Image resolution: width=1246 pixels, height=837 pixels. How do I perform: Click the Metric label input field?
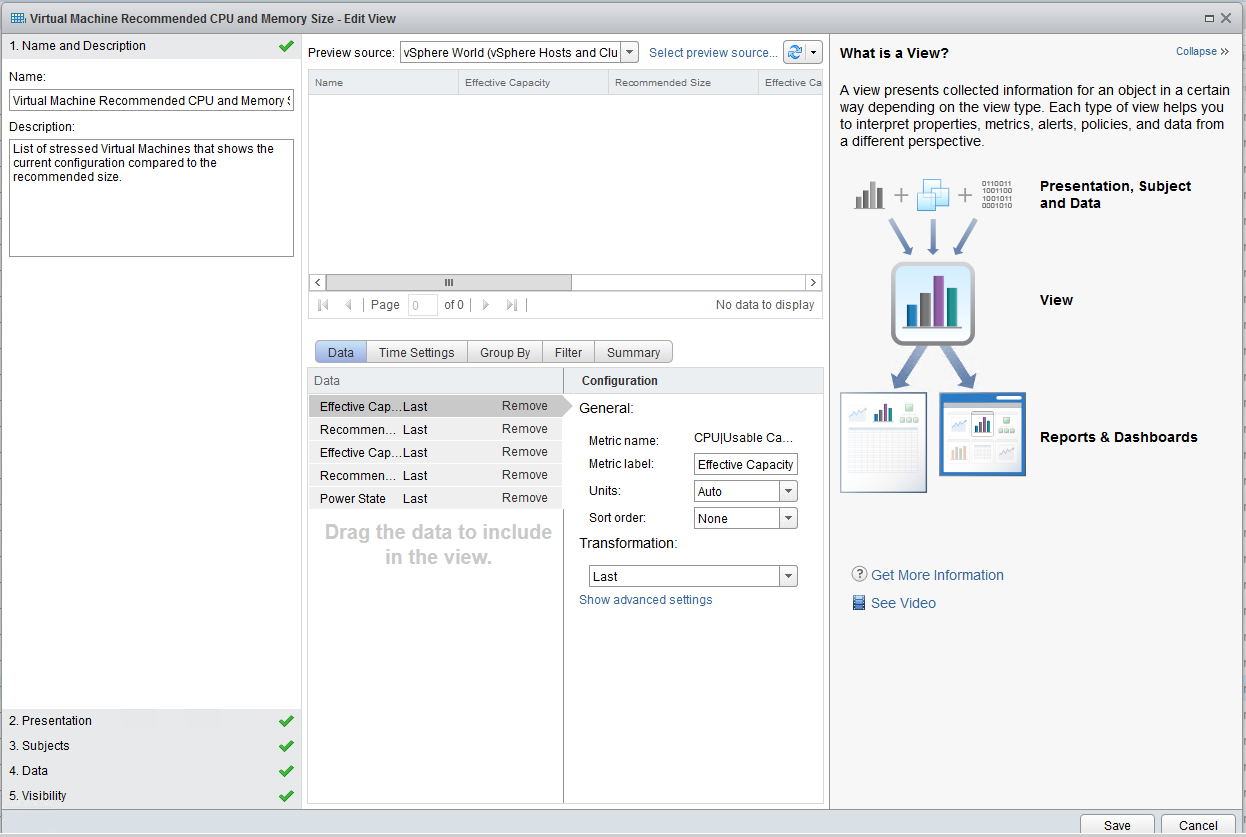[746, 464]
